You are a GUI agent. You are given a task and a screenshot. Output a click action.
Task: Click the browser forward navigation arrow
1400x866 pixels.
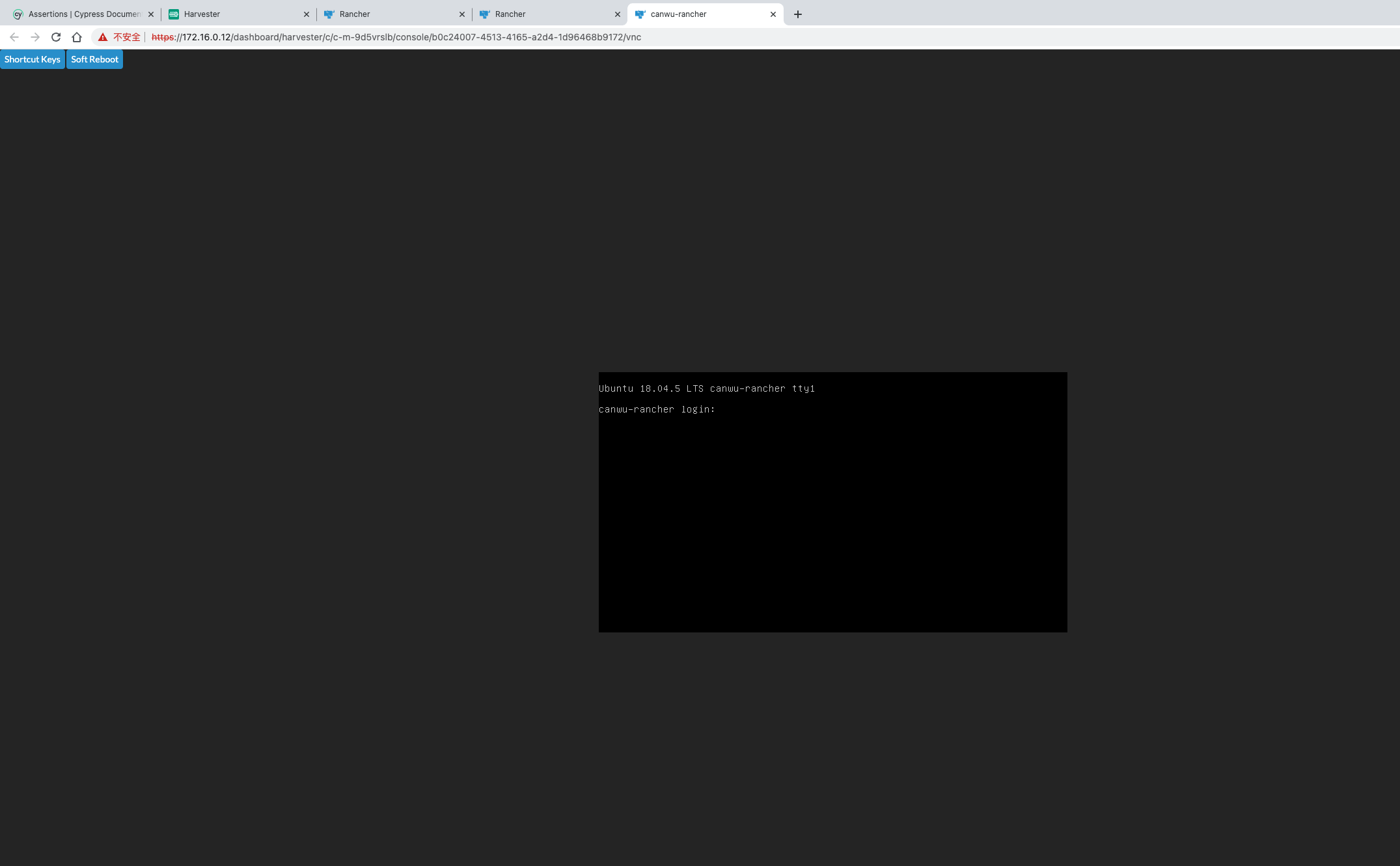pos(34,37)
